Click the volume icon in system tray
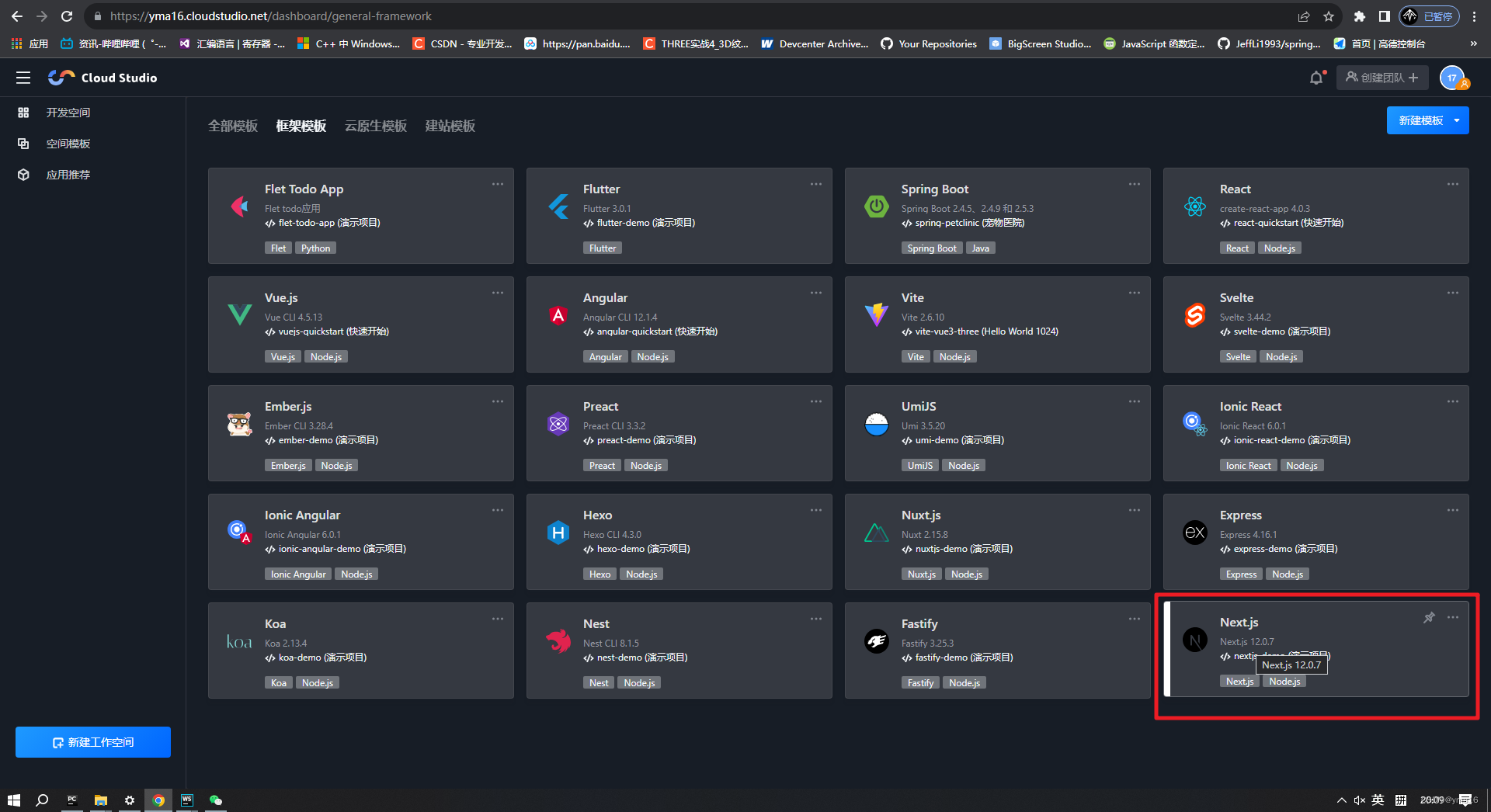1491x812 pixels. (x=1360, y=800)
